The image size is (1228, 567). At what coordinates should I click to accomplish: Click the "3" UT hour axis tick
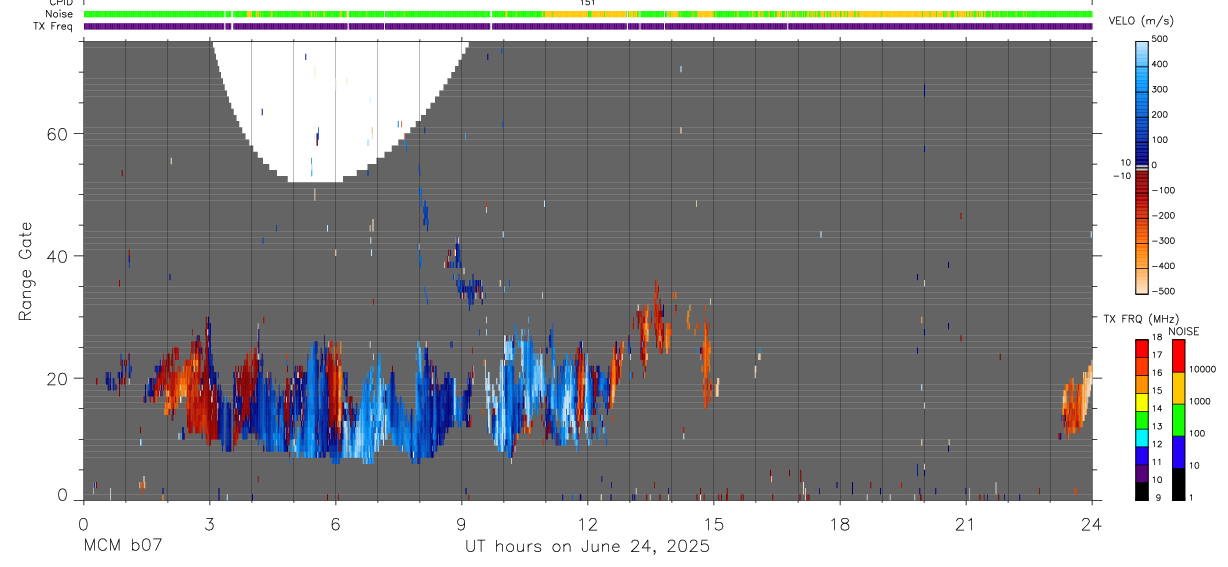209,524
